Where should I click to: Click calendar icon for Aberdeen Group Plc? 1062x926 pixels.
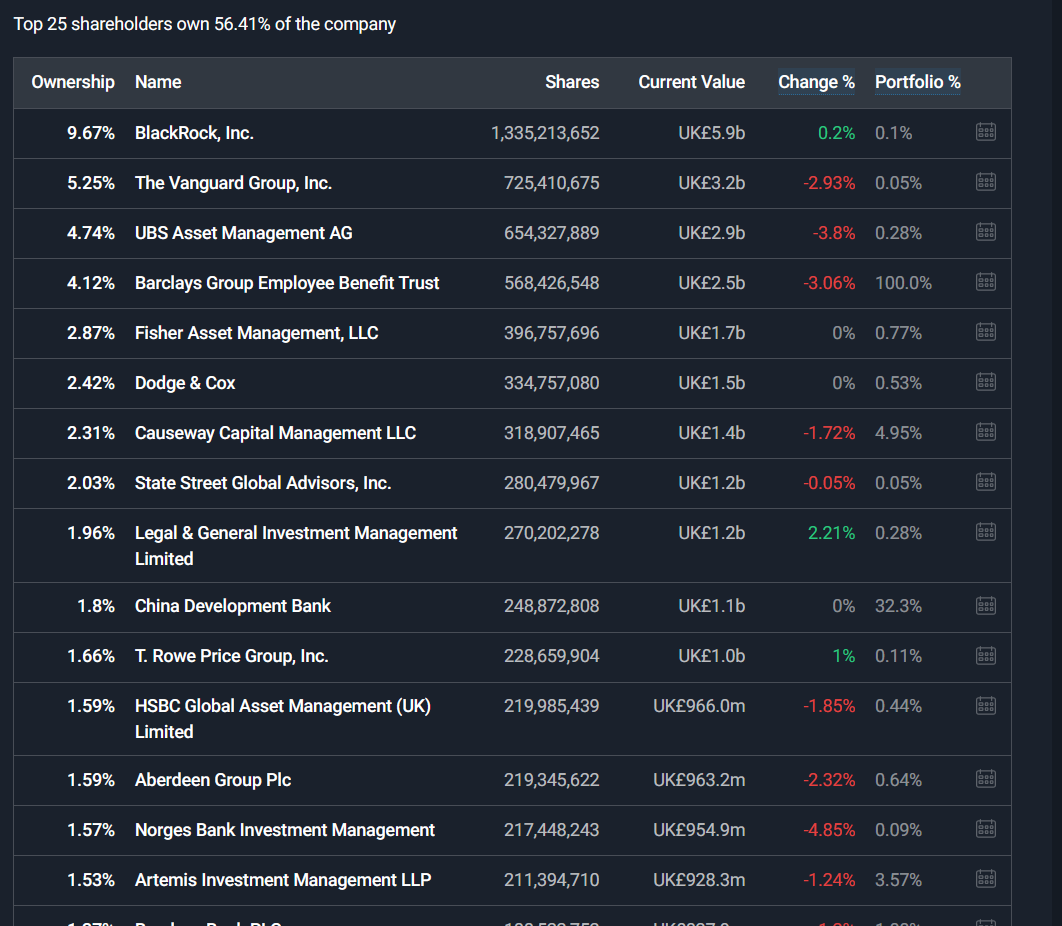(985, 779)
